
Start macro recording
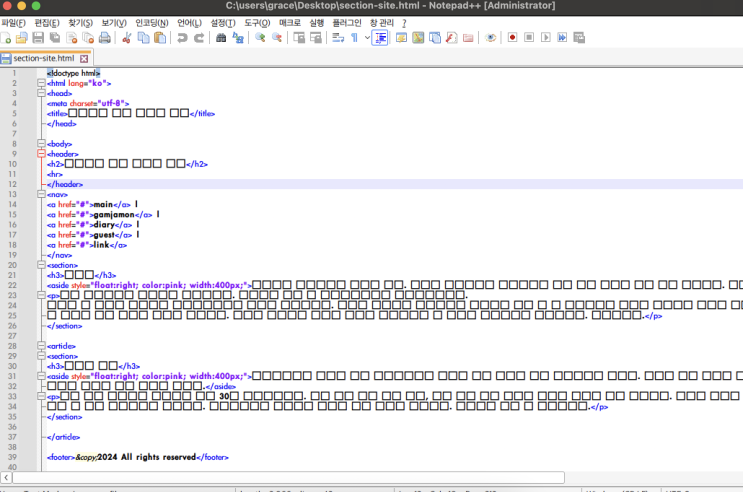512,37
